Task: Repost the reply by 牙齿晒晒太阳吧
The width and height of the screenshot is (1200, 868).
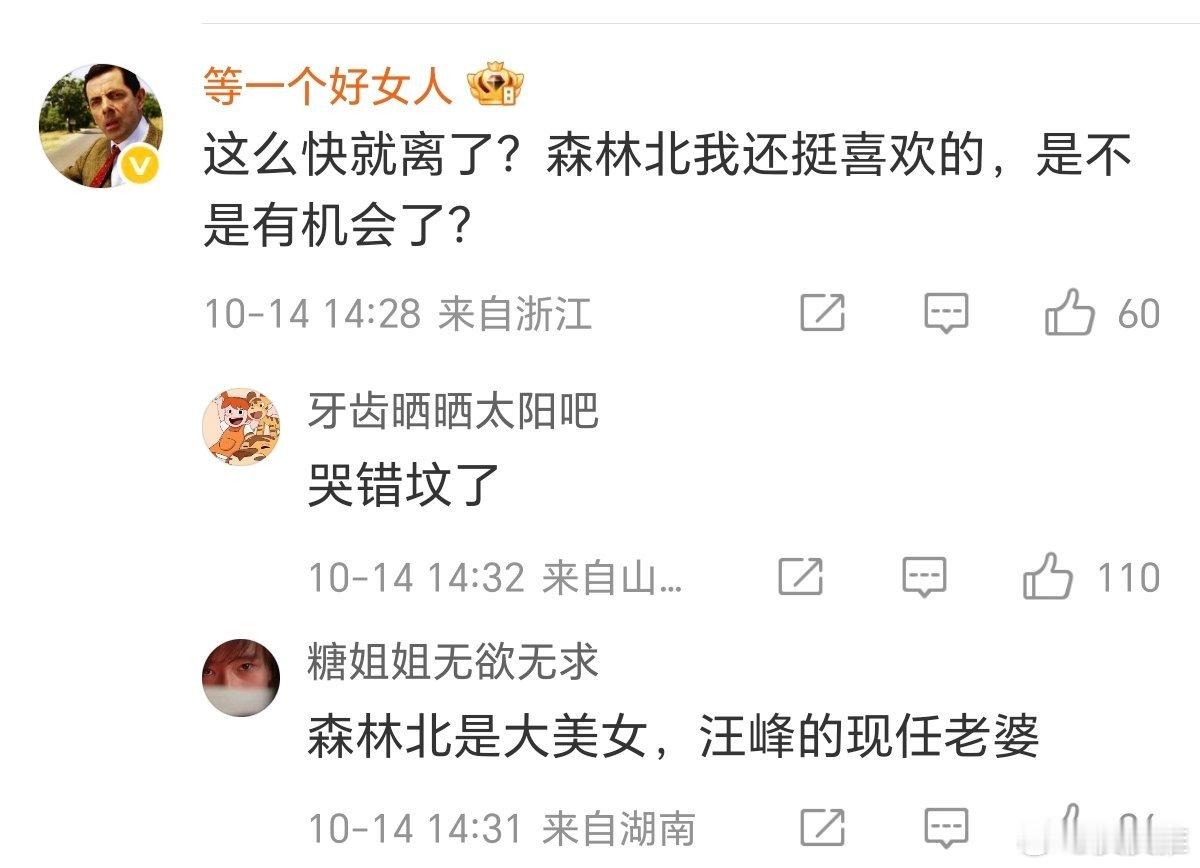Action: pos(801,577)
